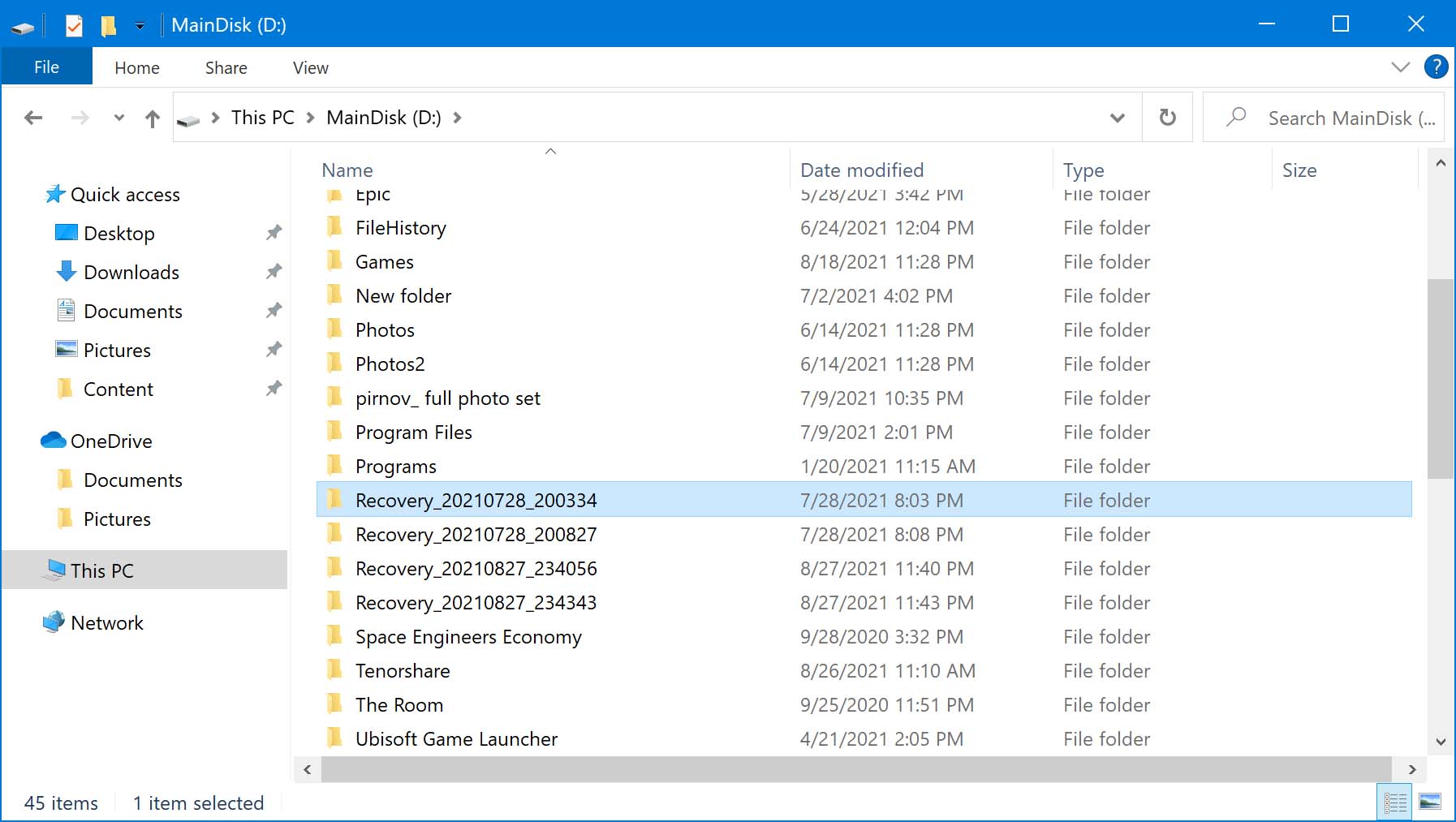The image size is (1456, 822).
Task: Open Customize Quick Access Toolbar dropdown arrow
Action: 140,26
